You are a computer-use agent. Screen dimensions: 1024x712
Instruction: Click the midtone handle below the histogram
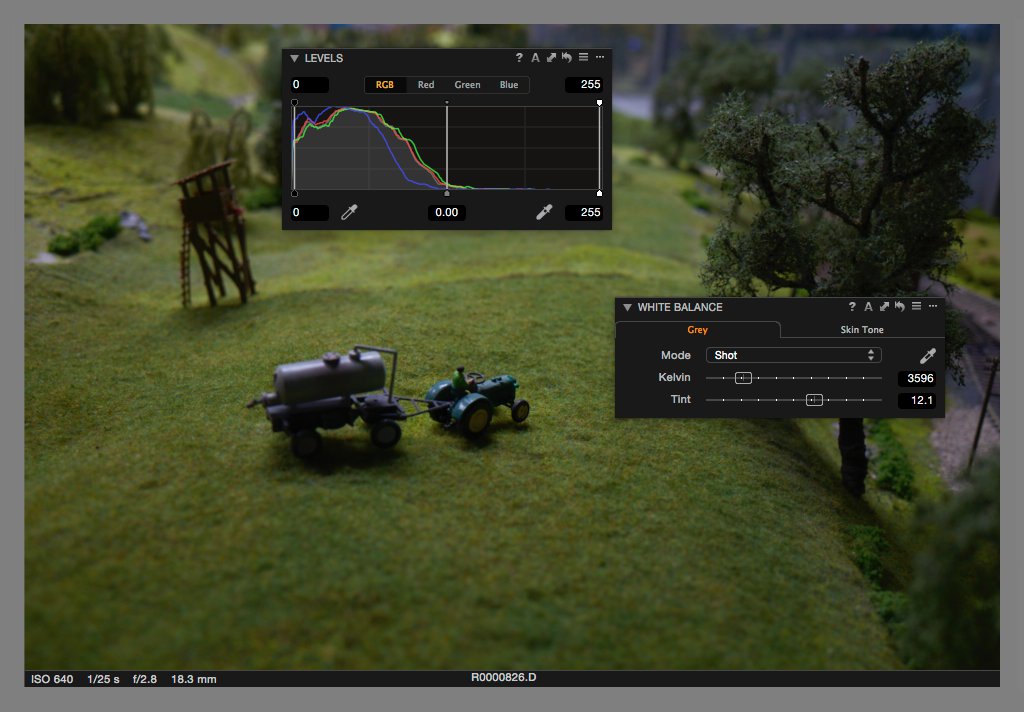coord(447,193)
